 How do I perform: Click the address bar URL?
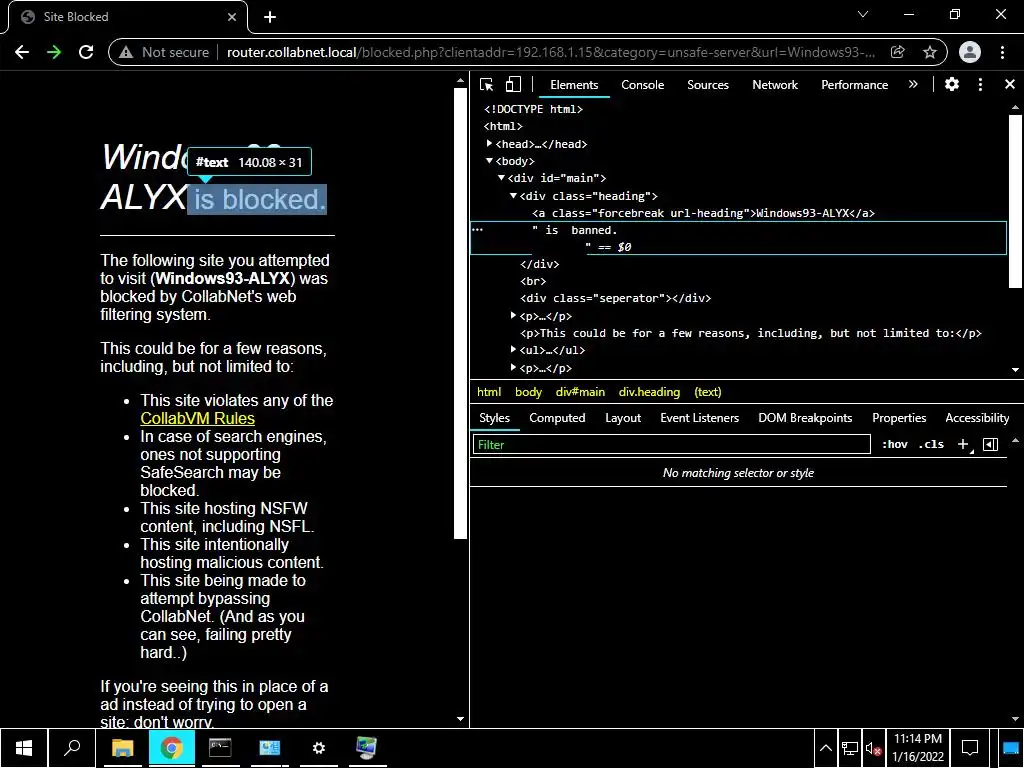(x=551, y=52)
